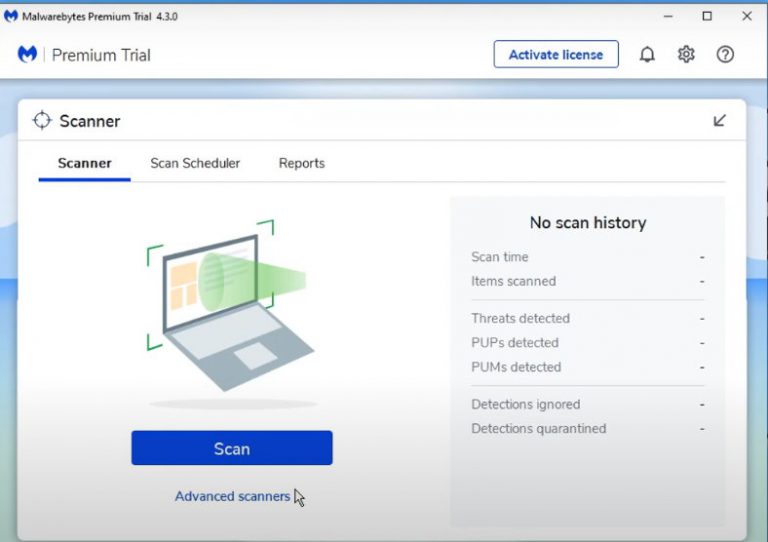Click the "Threats detected" label
Viewport: 768px width, 542px height.
pos(520,319)
